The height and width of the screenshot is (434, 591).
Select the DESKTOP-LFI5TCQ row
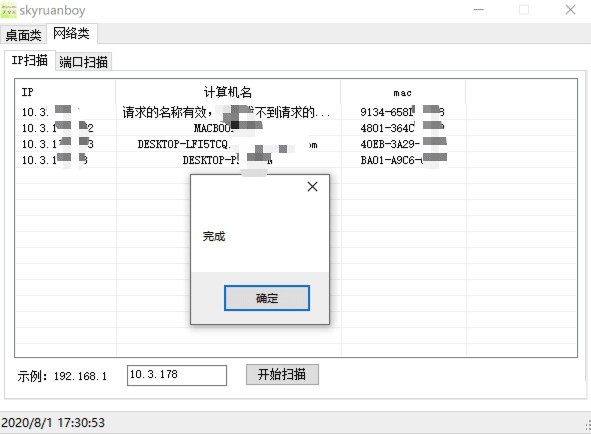click(296, 144)
